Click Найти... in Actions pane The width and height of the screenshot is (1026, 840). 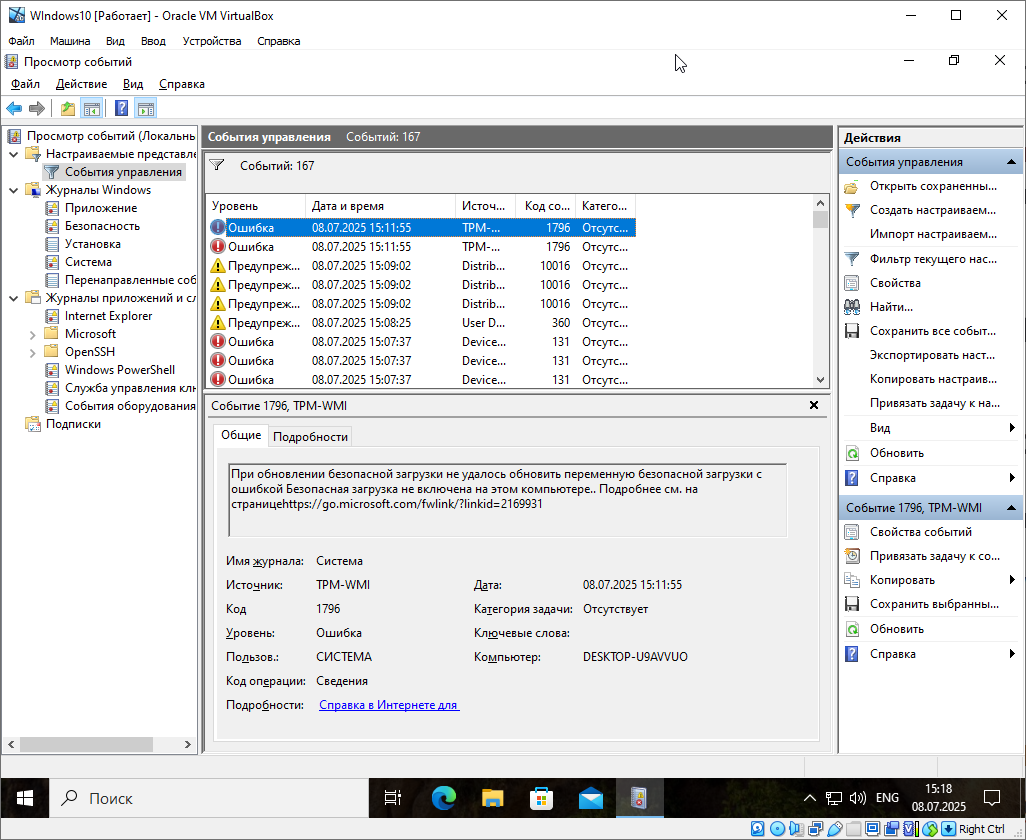(x=891, y=307)
